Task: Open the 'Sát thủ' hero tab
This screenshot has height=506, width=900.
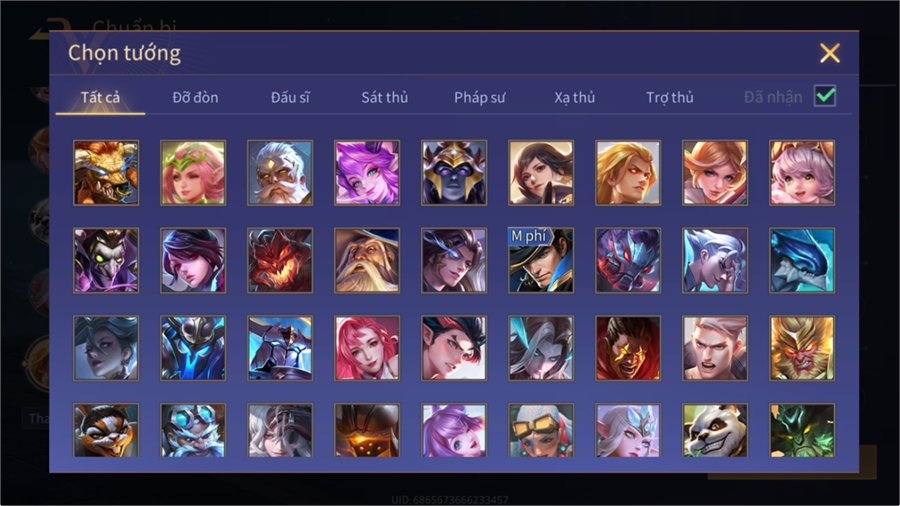Action: click(x=385, y=98)
